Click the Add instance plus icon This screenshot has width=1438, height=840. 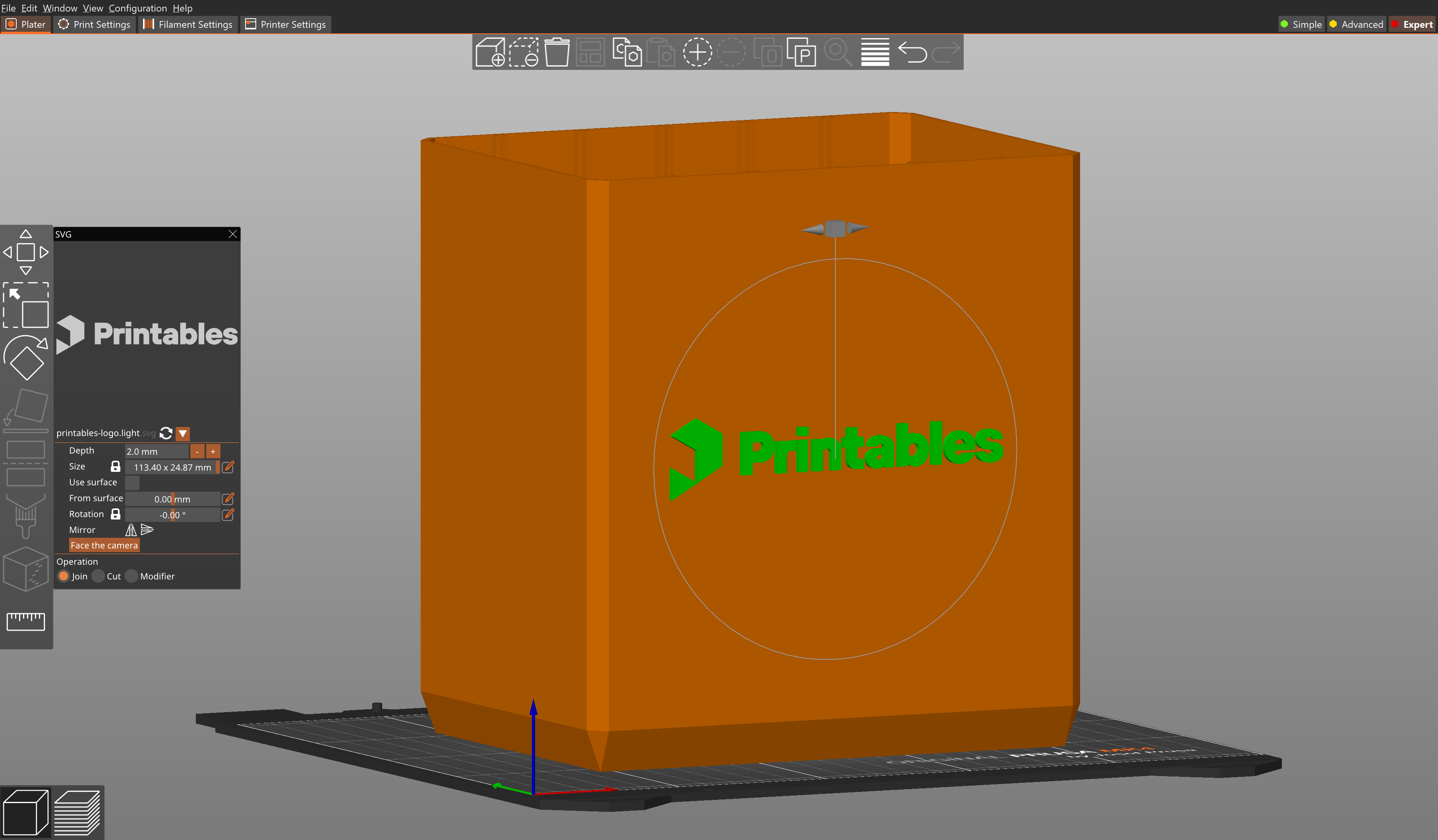point(697,52)
